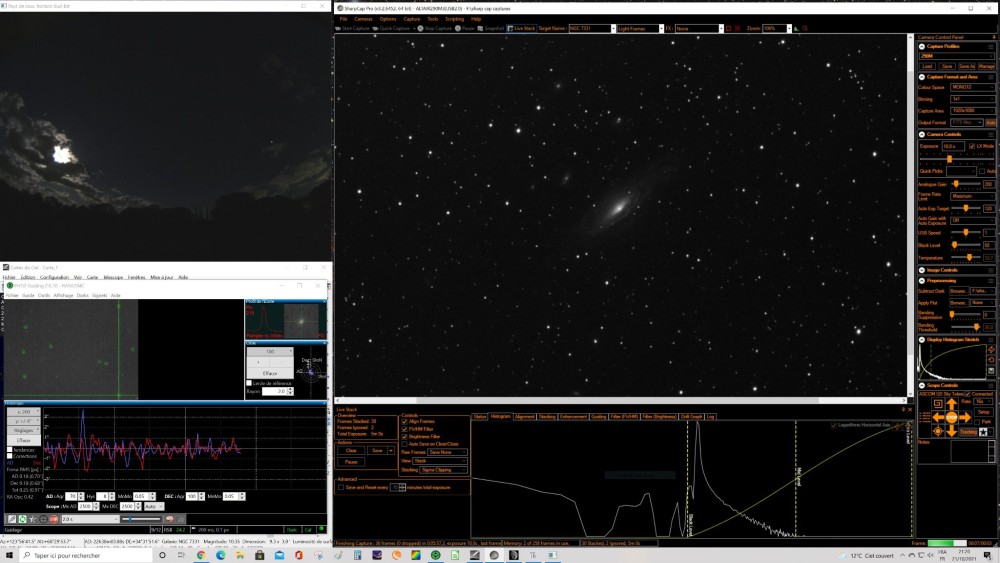Image resolution: width=1000 pixels, height=563 pixels.
Task: Click scope Tracking button
Action: (969, 432)
